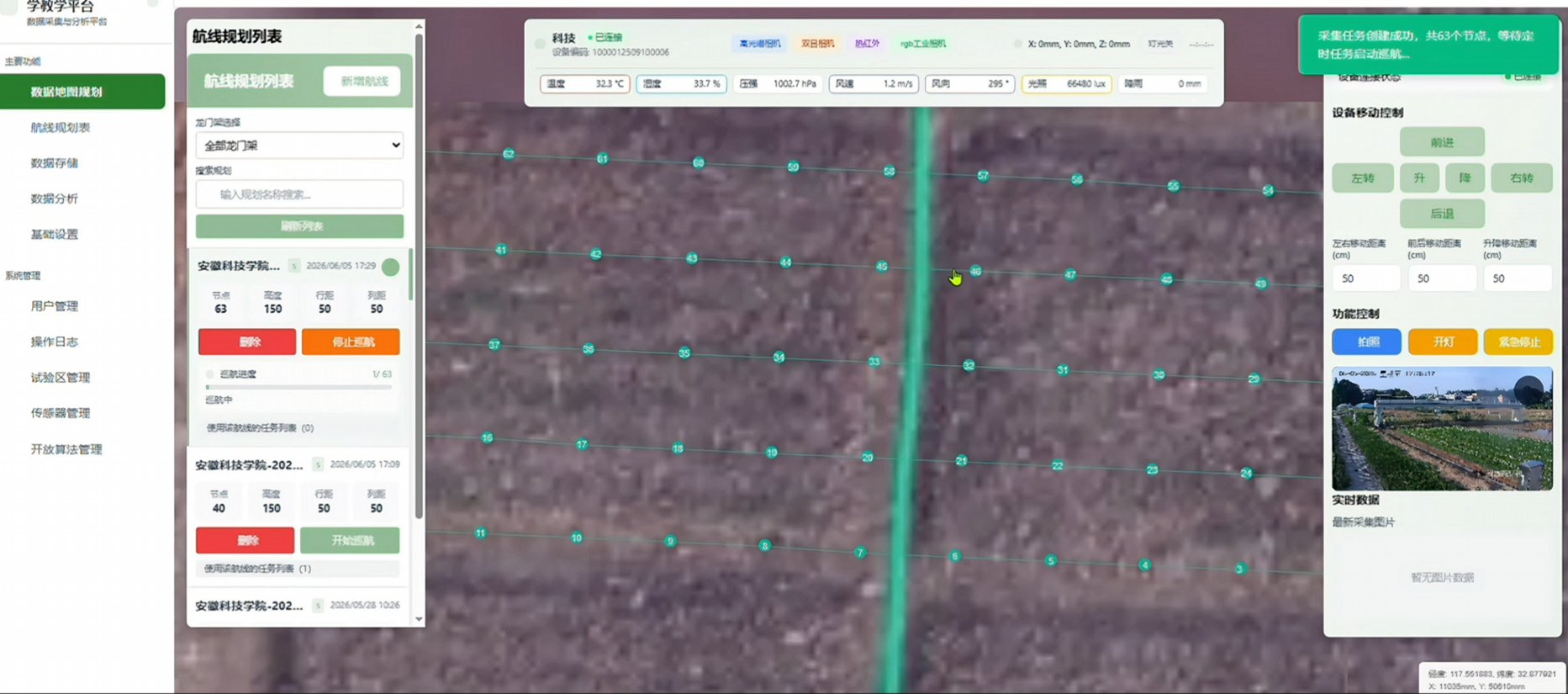Open the 全部龙门架 gantry dropdown

coord(299,146)
